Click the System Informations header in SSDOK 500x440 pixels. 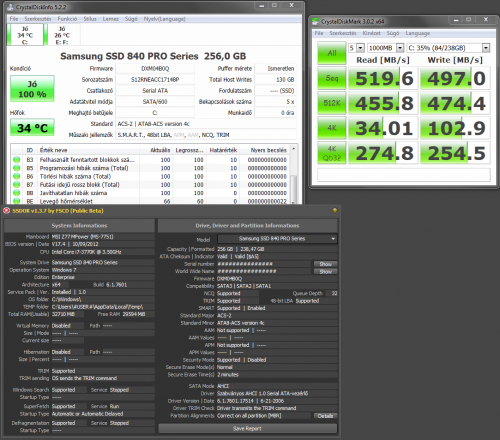(79, 226)
